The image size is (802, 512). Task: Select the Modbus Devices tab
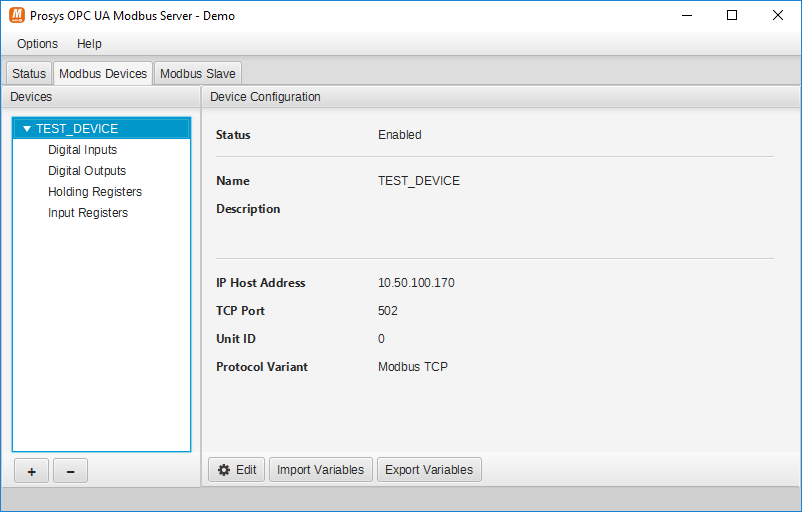coord(102,74)
